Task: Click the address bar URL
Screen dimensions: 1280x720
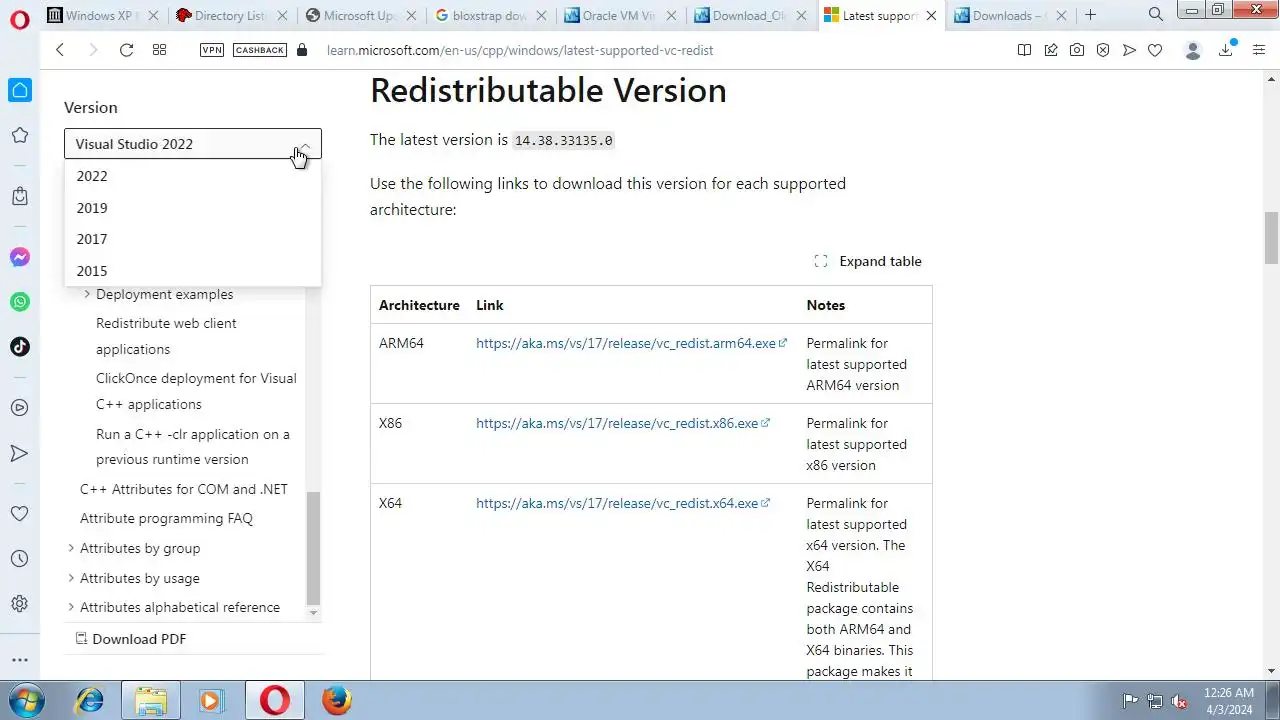Action: pos(520,50)
